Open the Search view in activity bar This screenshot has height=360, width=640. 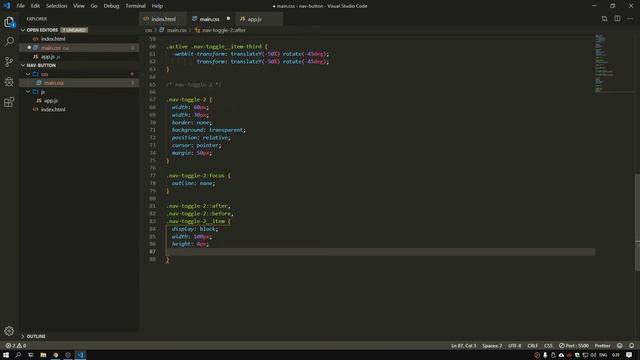pos(9,42)
